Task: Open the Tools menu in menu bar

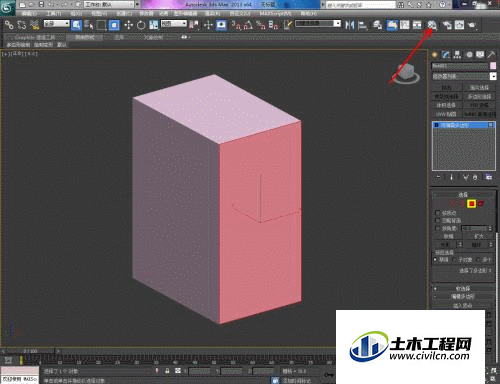Action: pos(54,14)
